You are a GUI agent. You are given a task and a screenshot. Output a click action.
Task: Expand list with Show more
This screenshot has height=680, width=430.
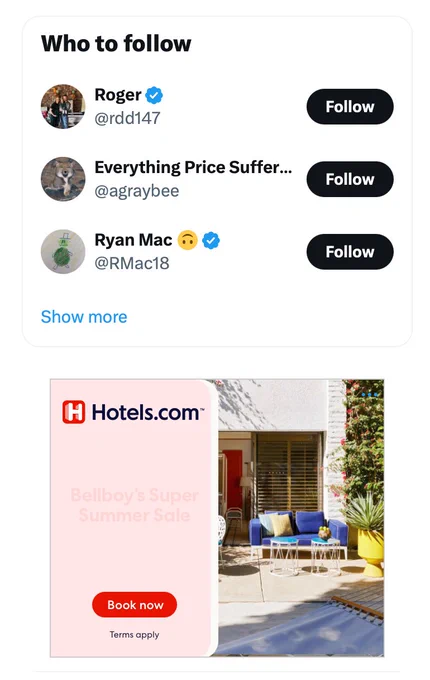coord(84,317)
